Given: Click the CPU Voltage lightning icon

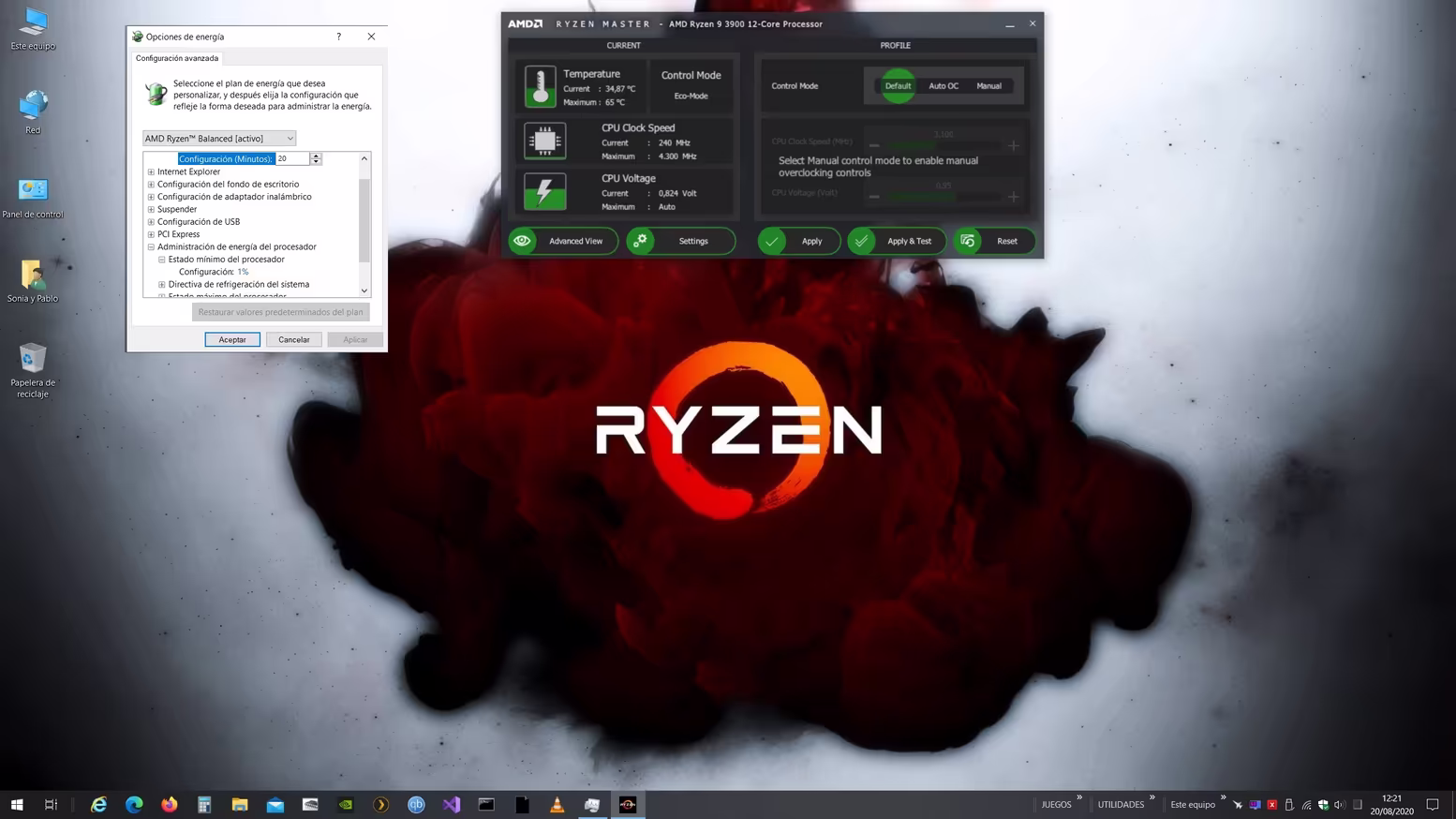Looking at the screenshot, I should coord(544,191).
